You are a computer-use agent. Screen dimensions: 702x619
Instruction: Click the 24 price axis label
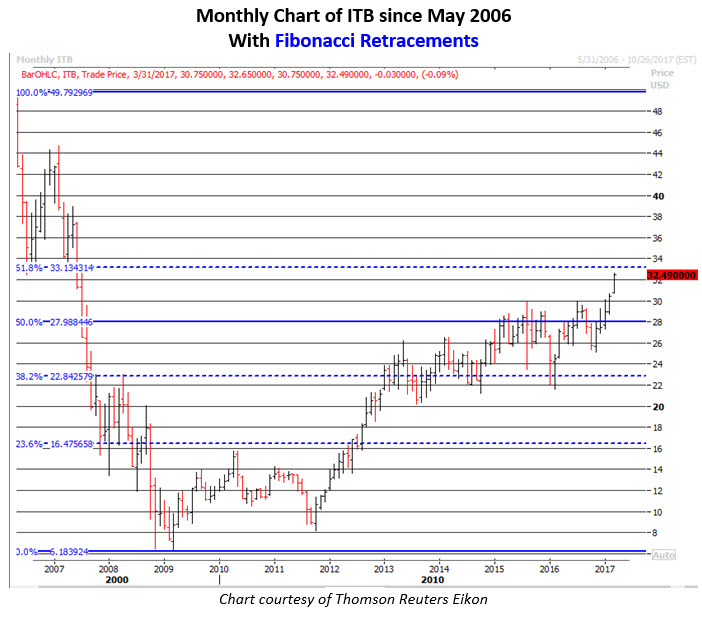click(x=657, y=364)
